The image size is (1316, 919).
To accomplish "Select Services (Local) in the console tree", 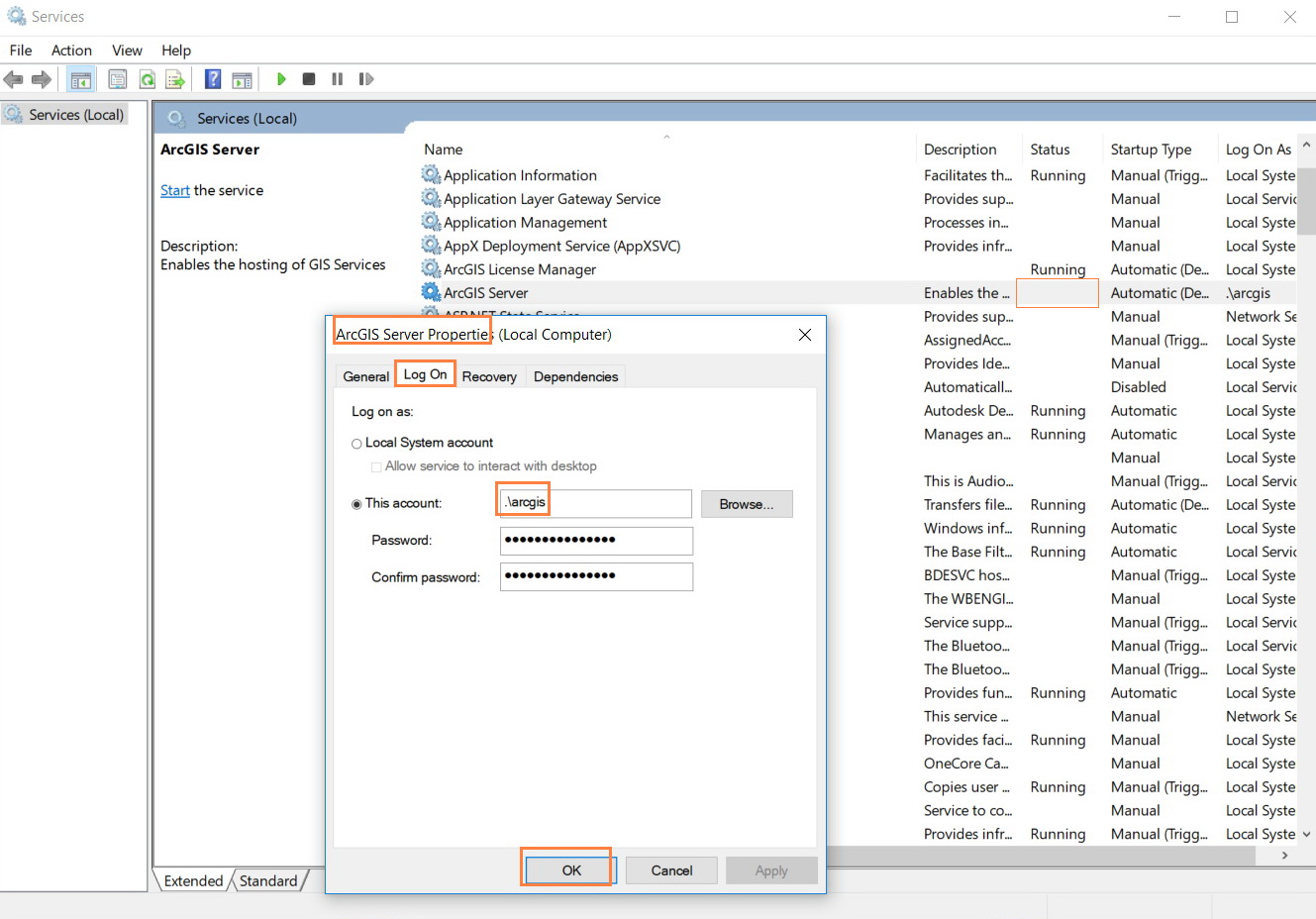I will [x=76, y=115].
